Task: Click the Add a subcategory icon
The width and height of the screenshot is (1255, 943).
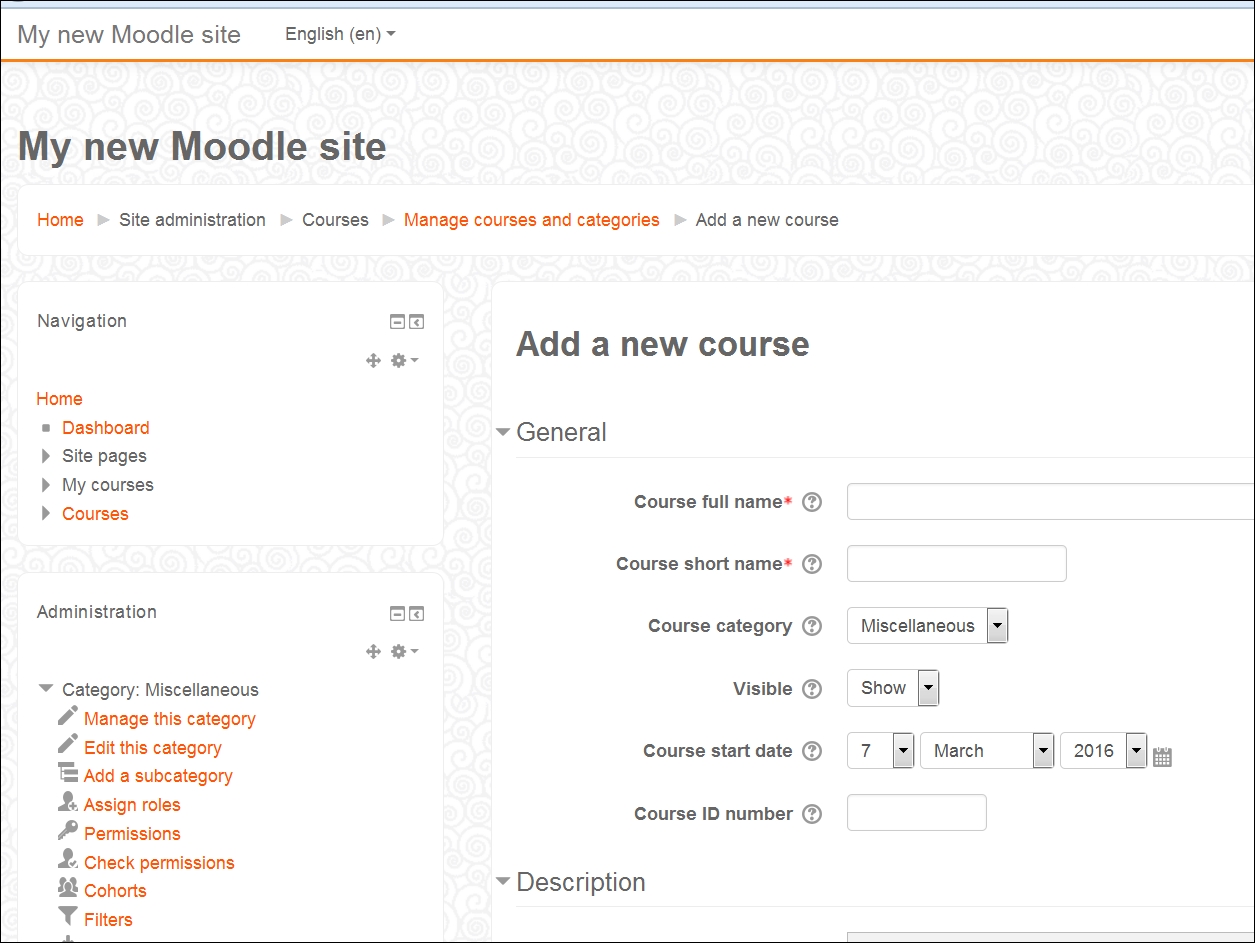Action: coord(68,773)
